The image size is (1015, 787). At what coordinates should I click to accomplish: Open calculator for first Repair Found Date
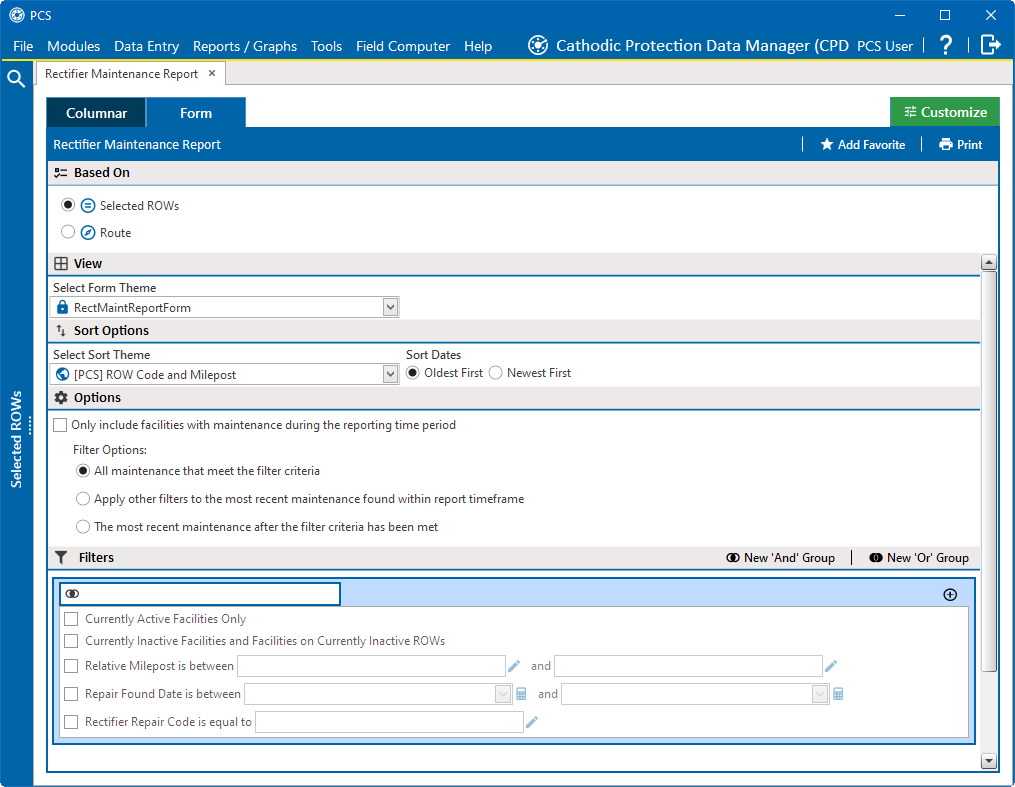pos(521,694)
